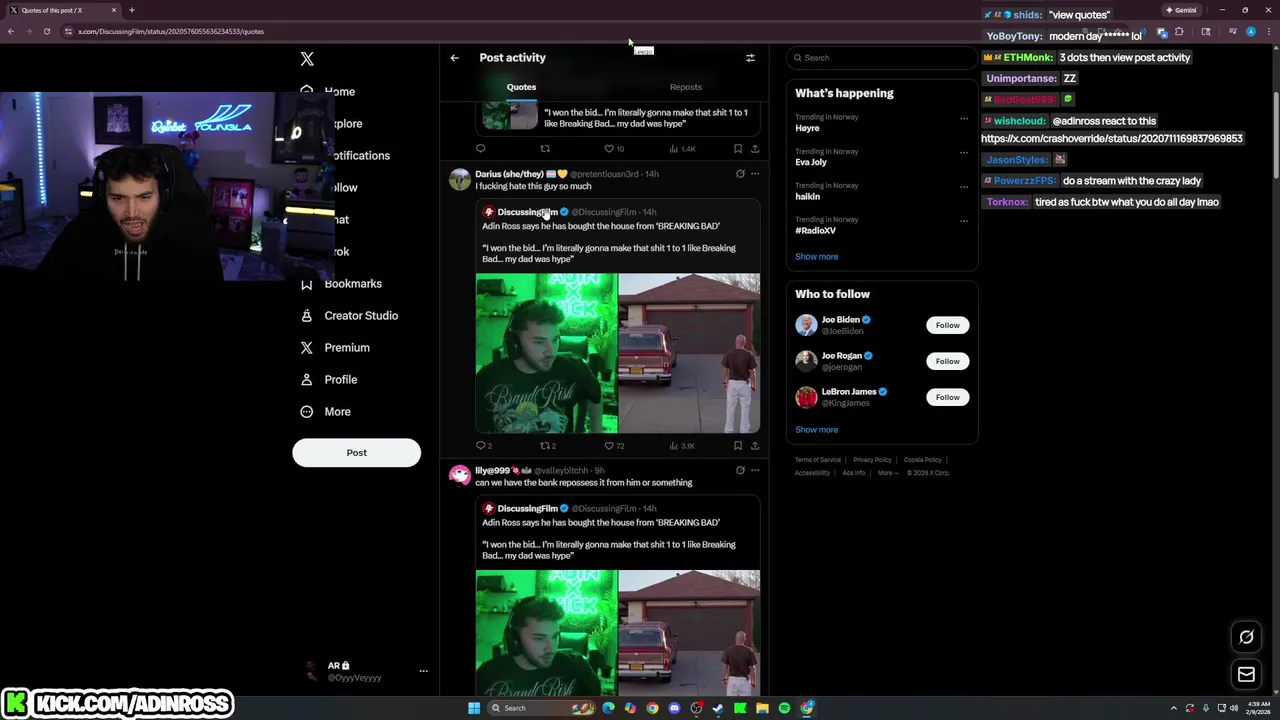Image resolution: width=1280 pixels, height=720 pixels.
Task: Repost the top post
Action: [x=545, y=149]
